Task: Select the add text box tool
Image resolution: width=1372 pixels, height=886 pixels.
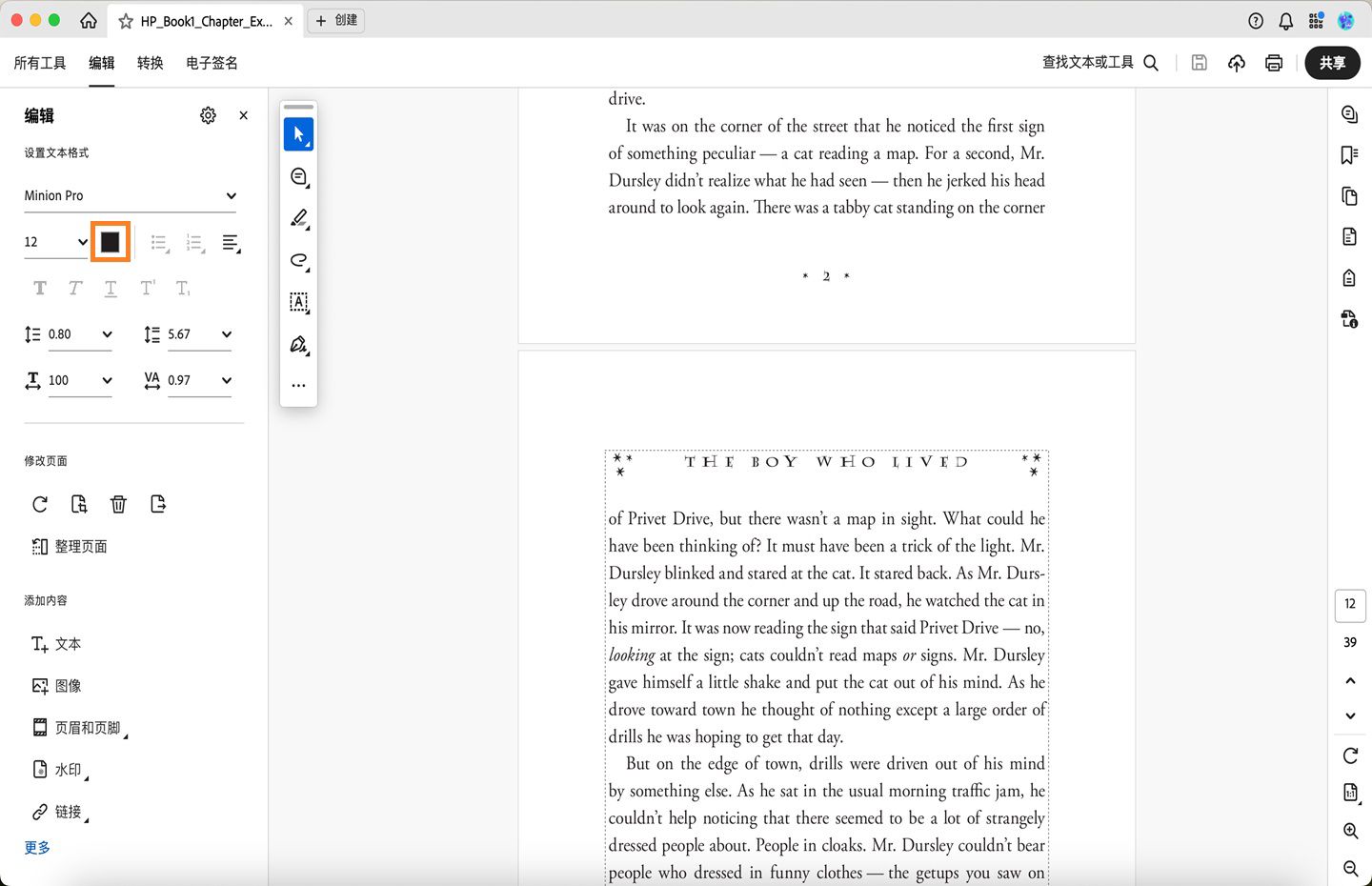Action: pyautogui.click(x=298, y=302)
